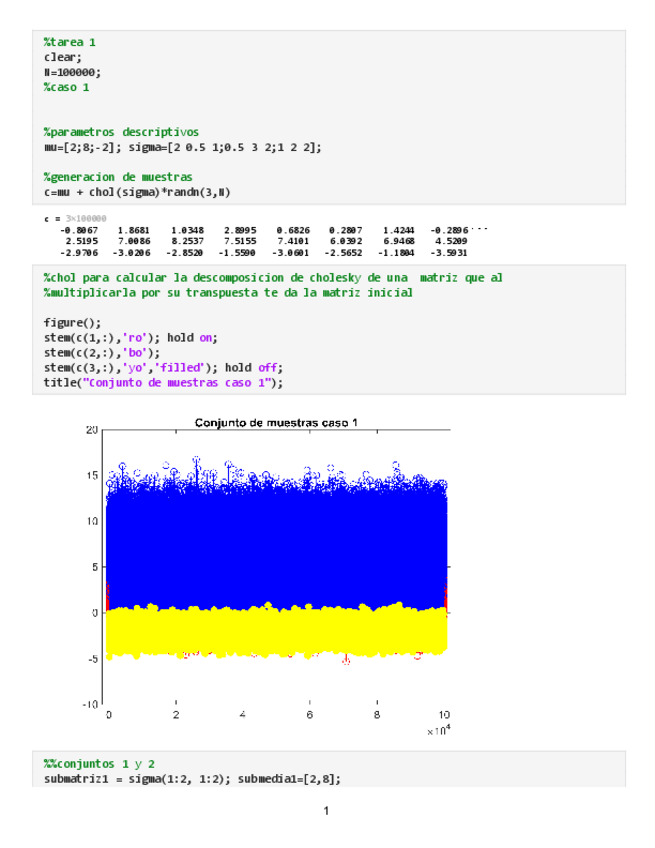Viewport: 655px width, 848px height.
Task: Click the '%%conjuntos 1 y 2' section header
Action: 99,763
